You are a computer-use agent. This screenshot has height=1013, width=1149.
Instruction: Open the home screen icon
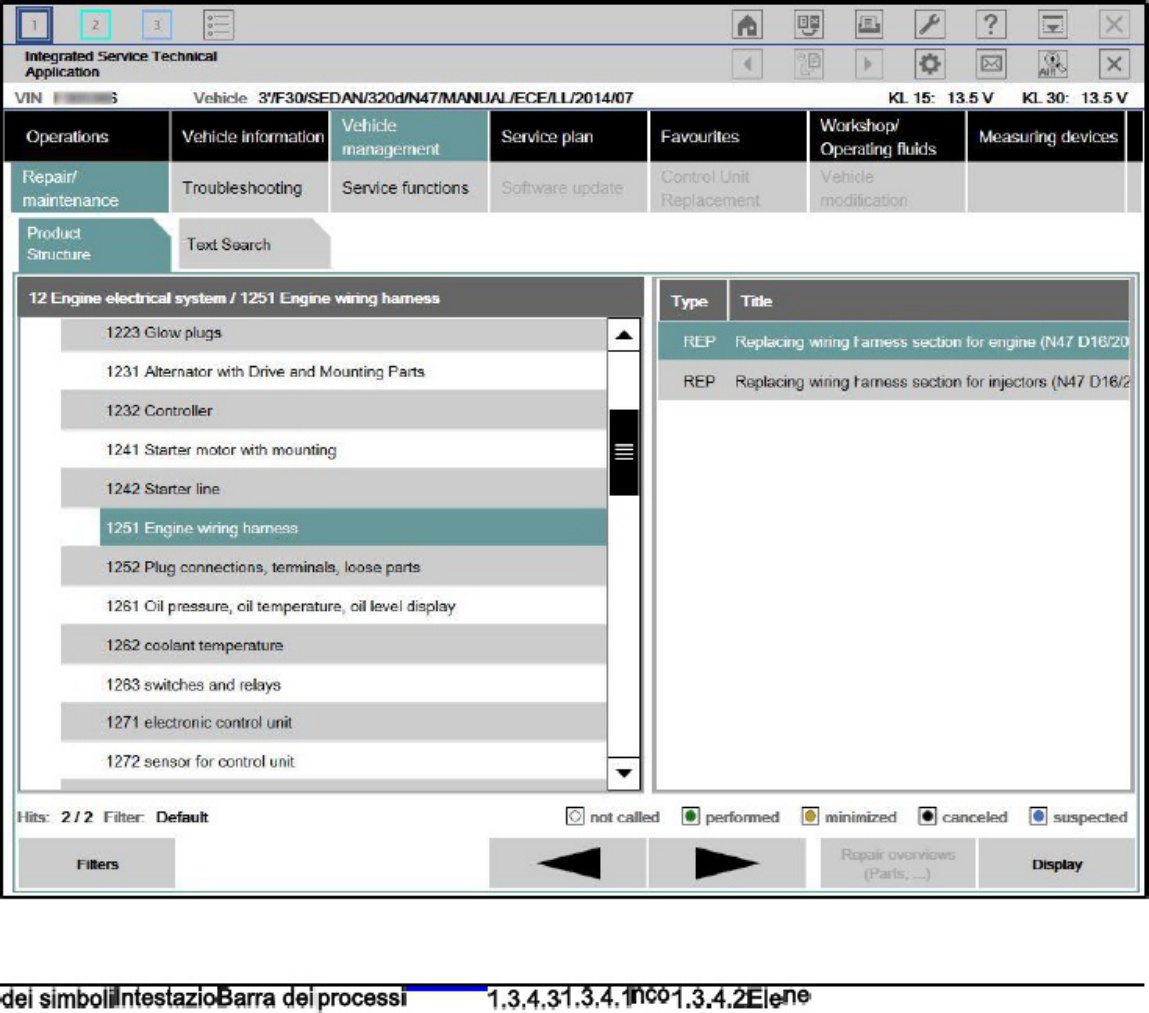point(747,25)
